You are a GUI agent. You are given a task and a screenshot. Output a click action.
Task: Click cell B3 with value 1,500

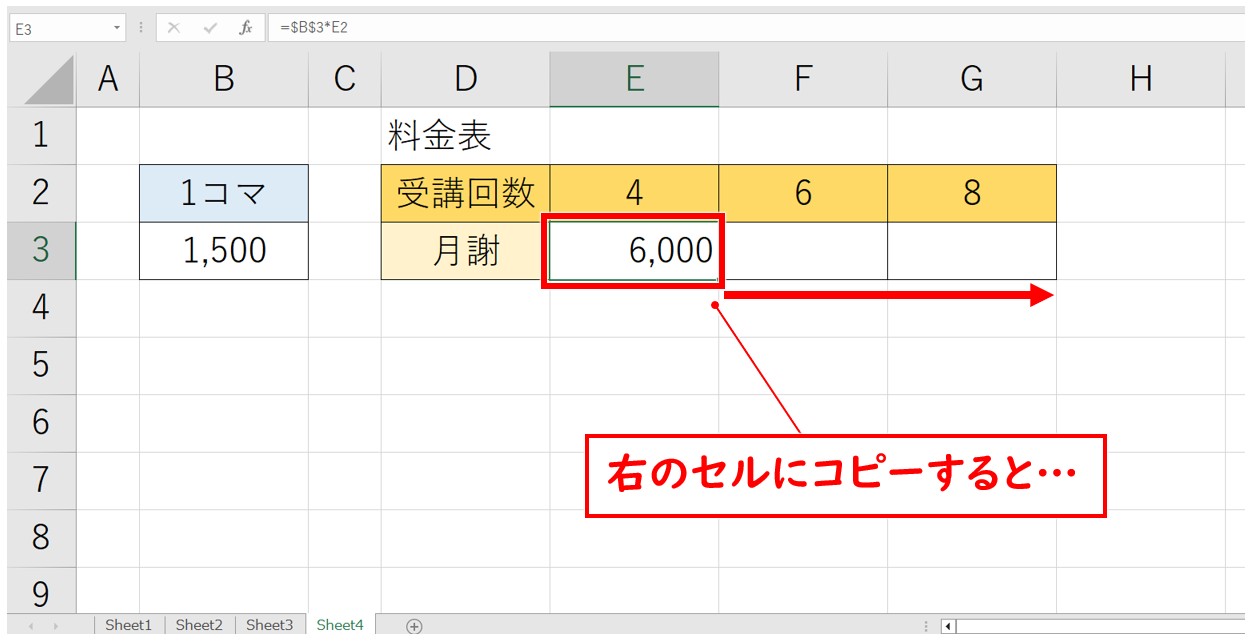(224, 251)
